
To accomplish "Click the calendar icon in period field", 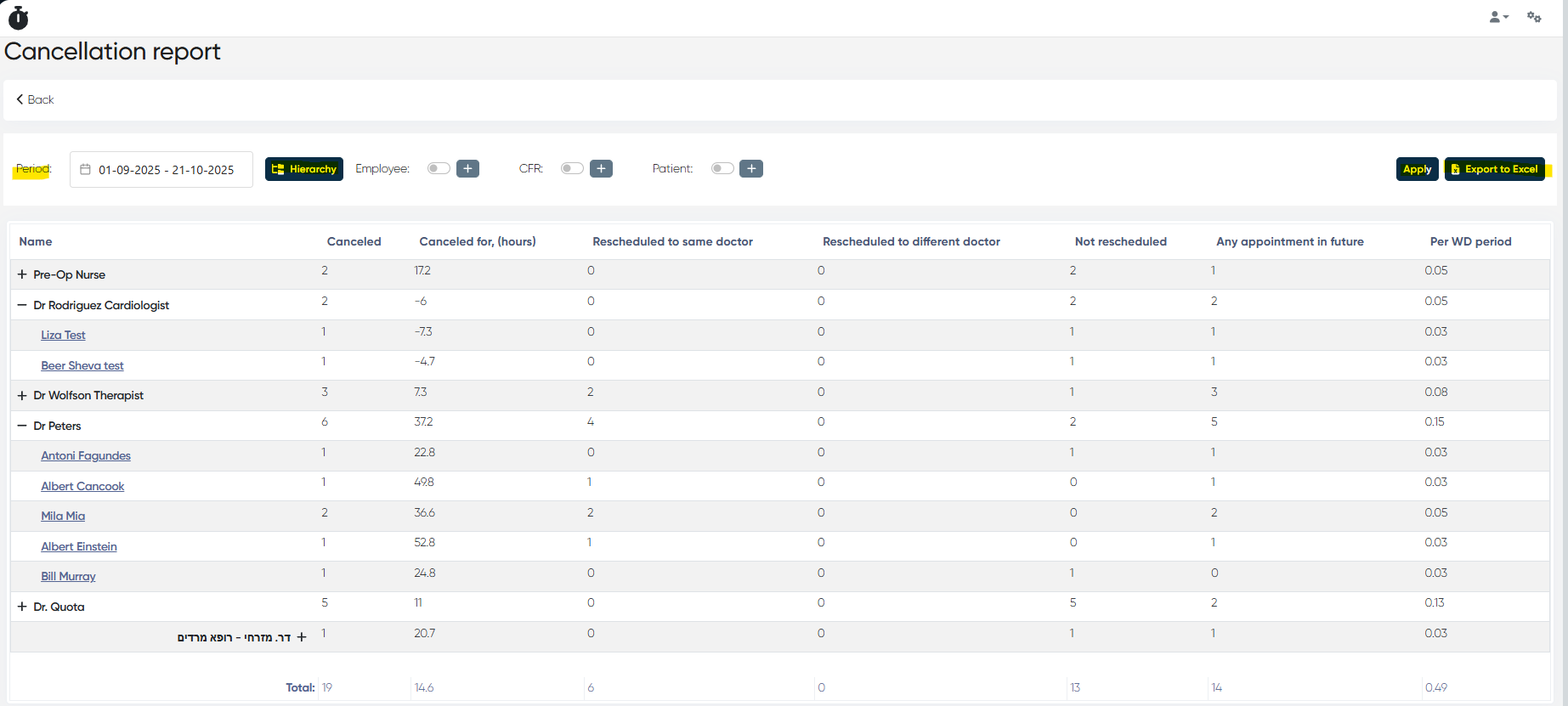I will (x=85, y=170).
